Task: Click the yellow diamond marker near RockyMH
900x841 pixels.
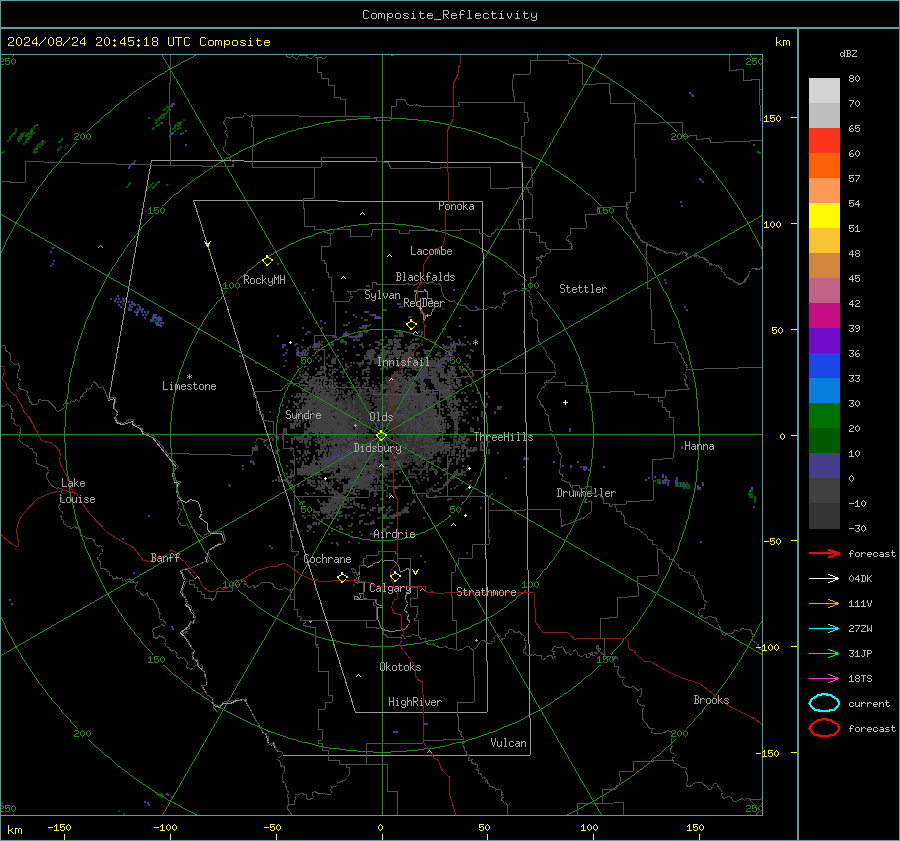Action: coord(267,261)
